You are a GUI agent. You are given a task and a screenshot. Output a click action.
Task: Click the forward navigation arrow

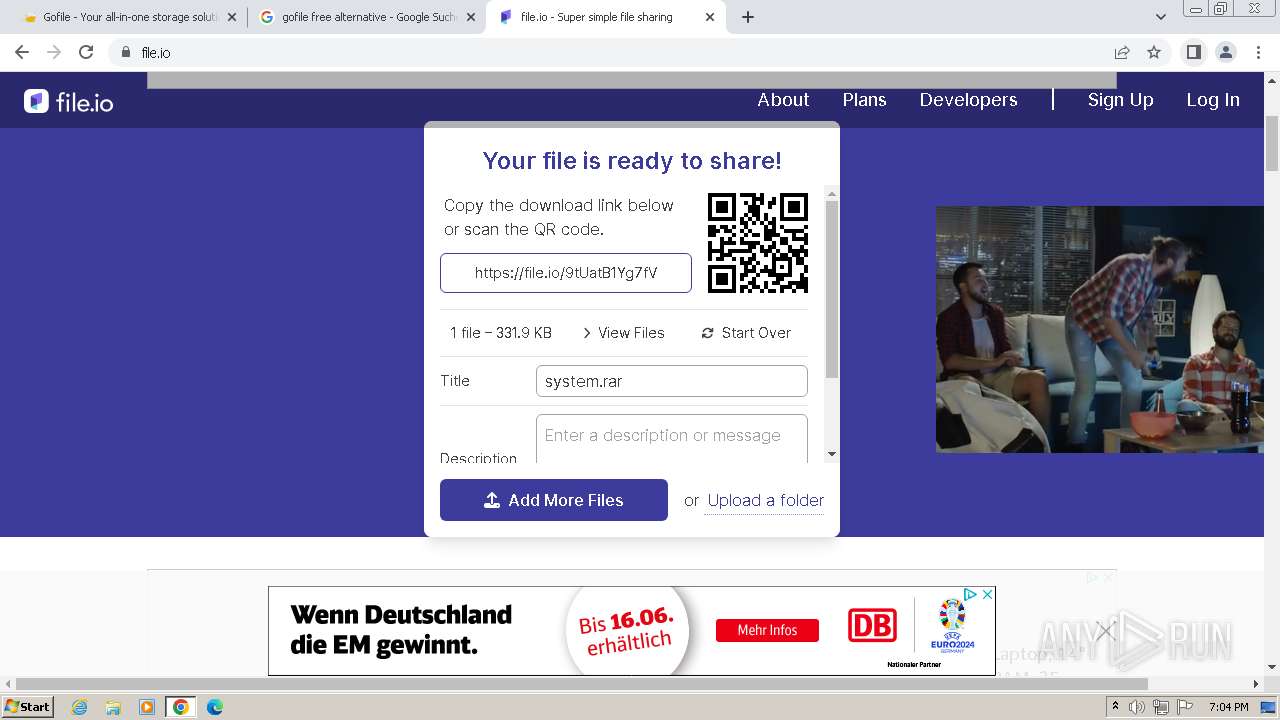54,52
